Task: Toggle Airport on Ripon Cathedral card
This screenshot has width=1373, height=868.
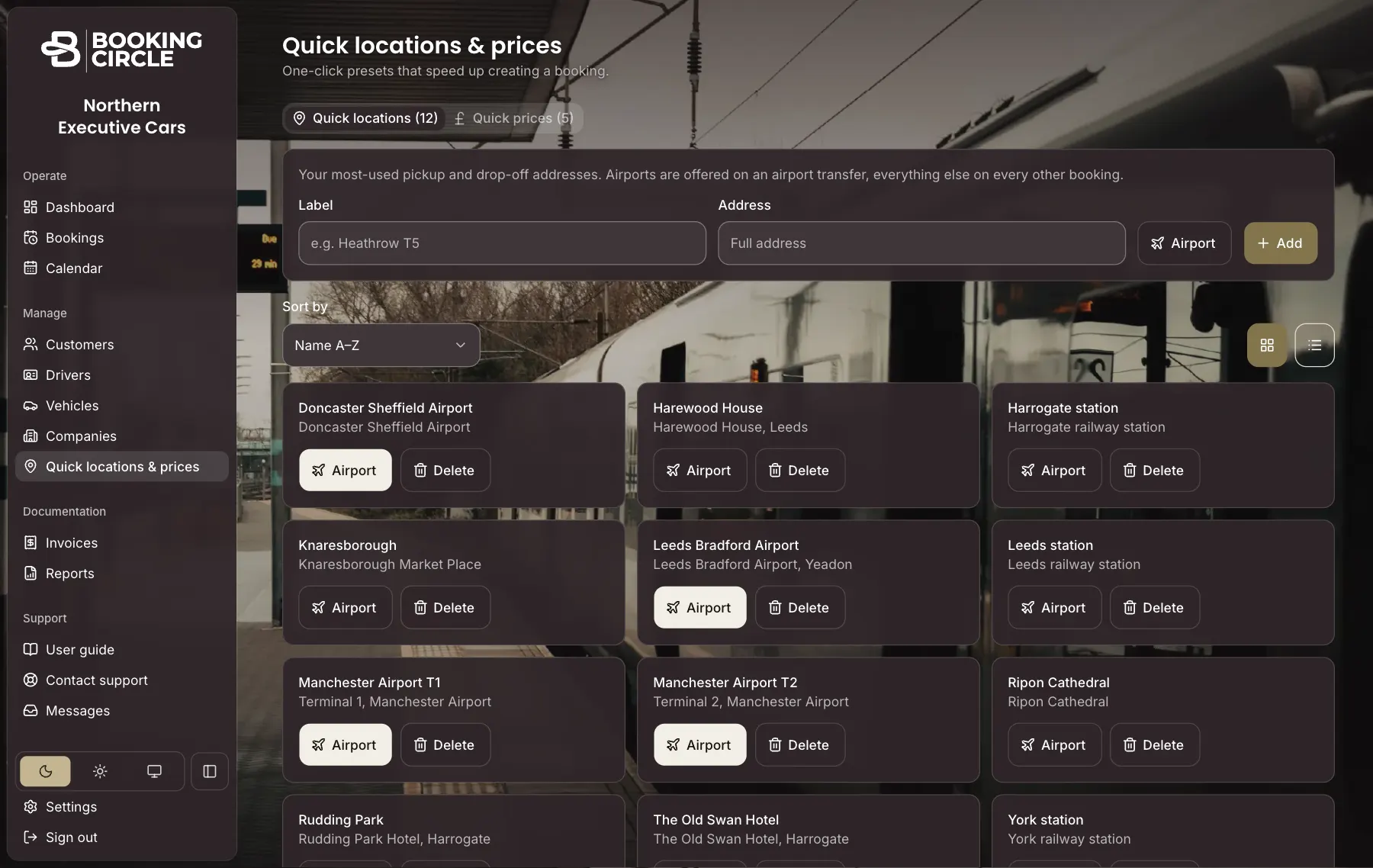Action: (1055, 744)
